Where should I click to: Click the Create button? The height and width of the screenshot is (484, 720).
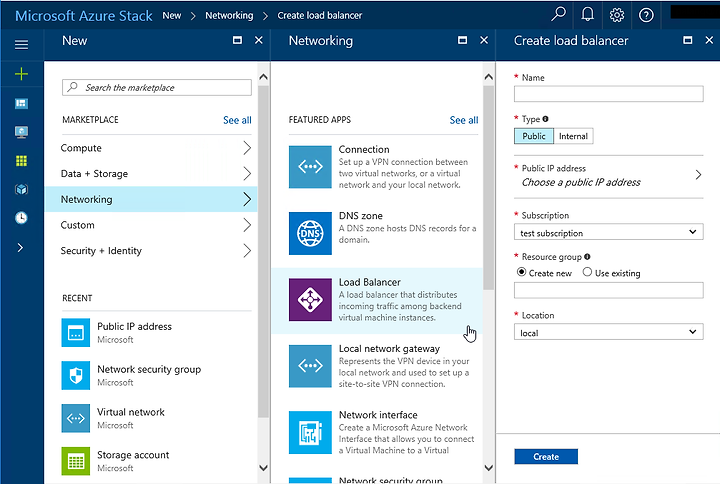click(x=546, y=457)
